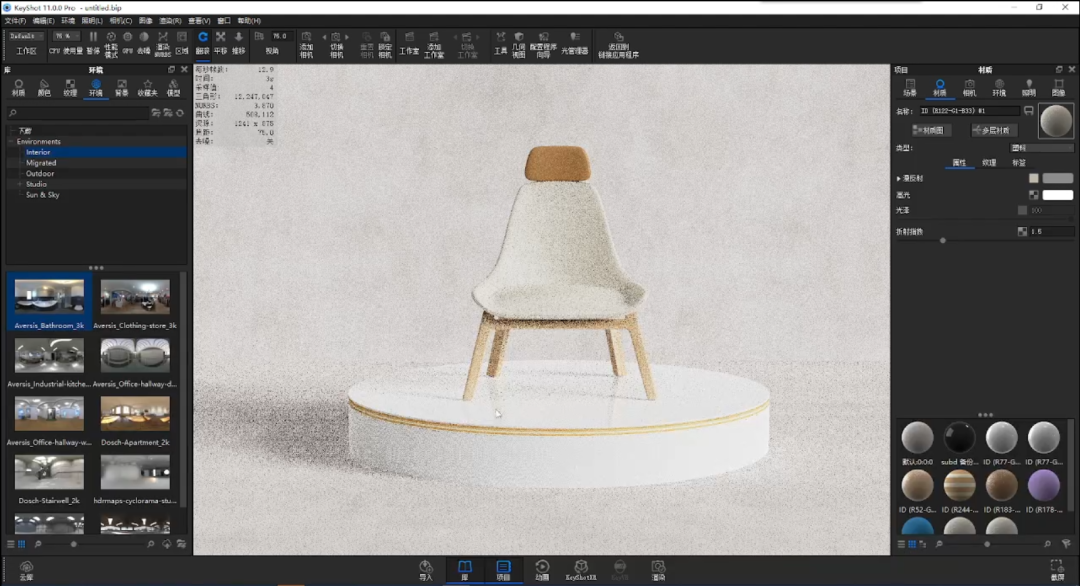This screenshot has width=1080, height=586.
Task: Toggle Region (区域) render
Action: [x=182, y=43]
